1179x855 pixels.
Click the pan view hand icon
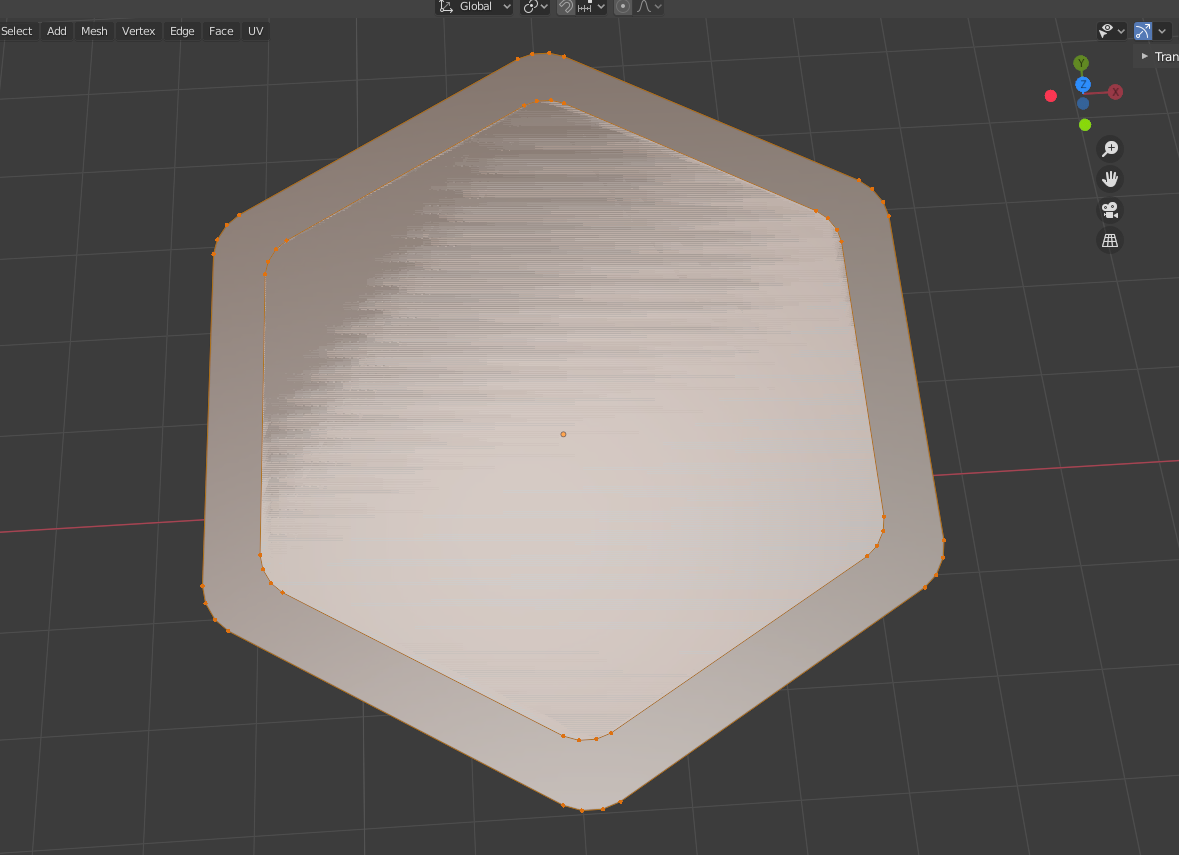coord(1110,179)
